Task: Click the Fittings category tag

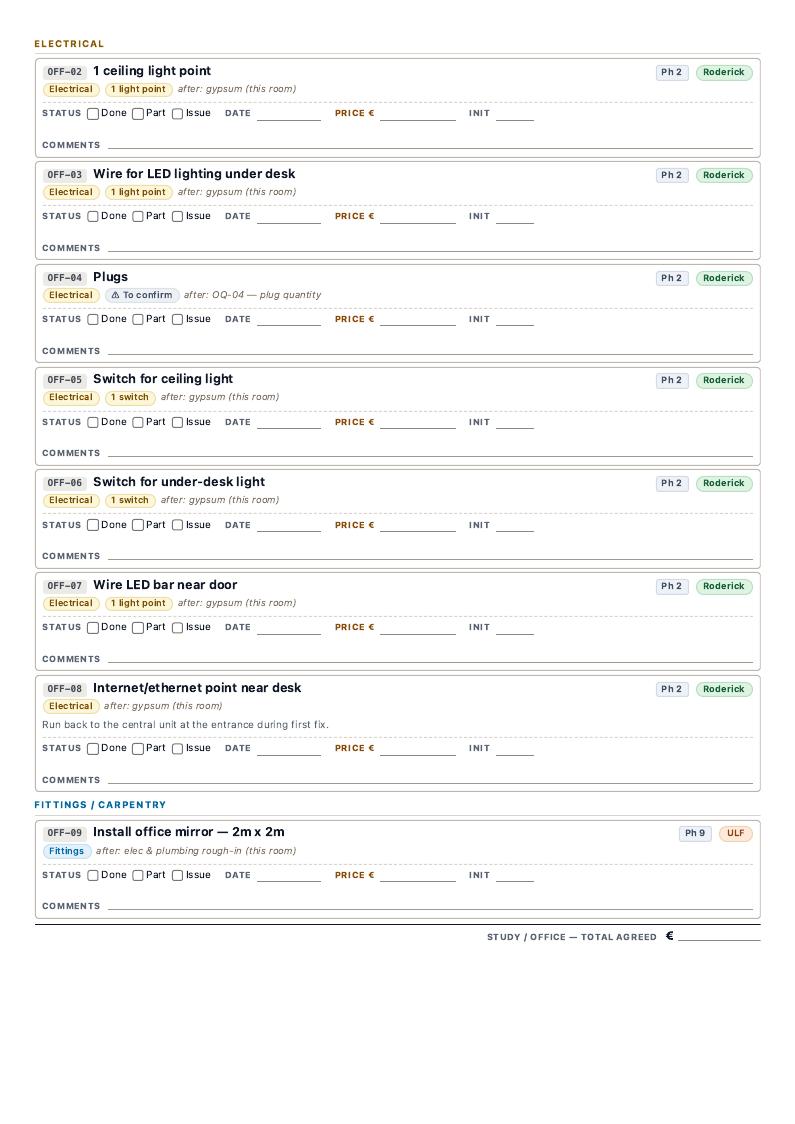Action: pyautogui.click(x=67, y=852)
